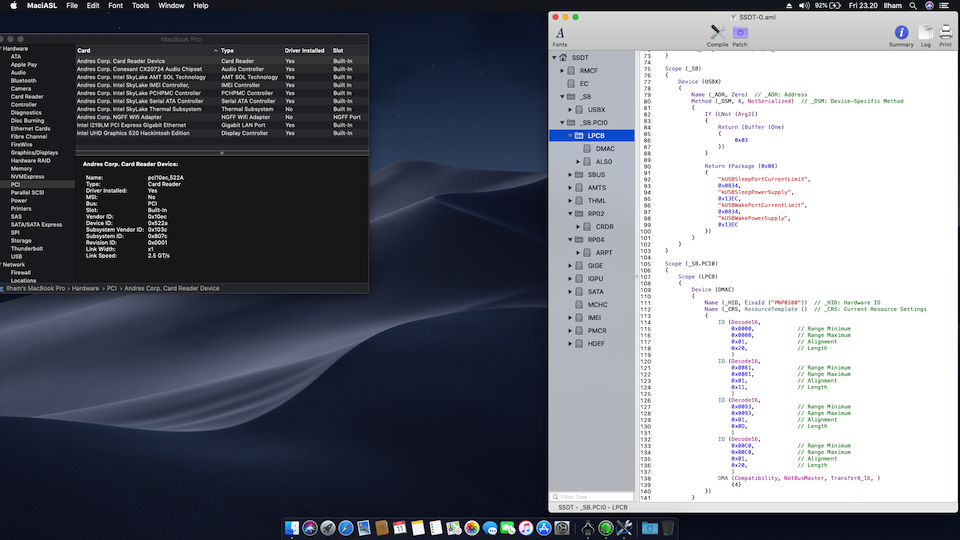Show the Summary info panel
The width and height of the screenshot is (960, 540).
(x=901, y=36)
